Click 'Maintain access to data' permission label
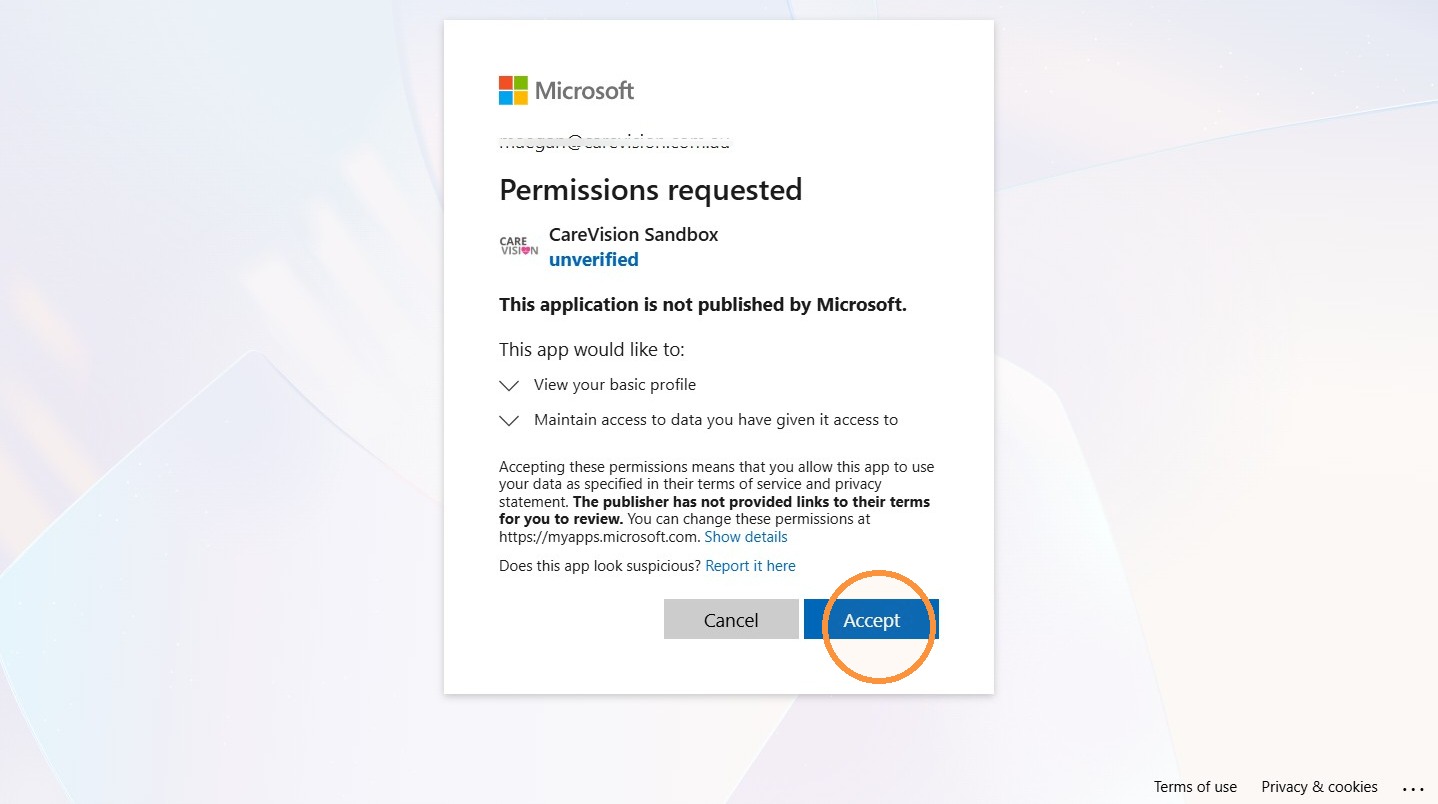Viewport: 1438px width, 804px height. click(716, 420)
